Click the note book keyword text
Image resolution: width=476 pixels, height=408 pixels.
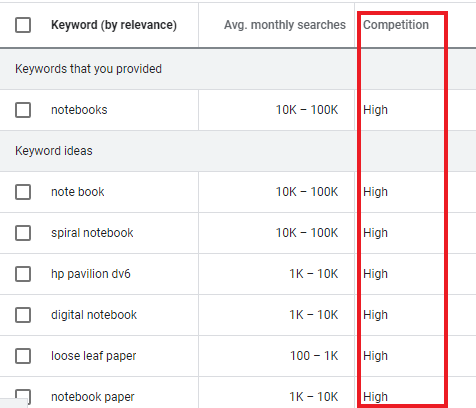78,192
